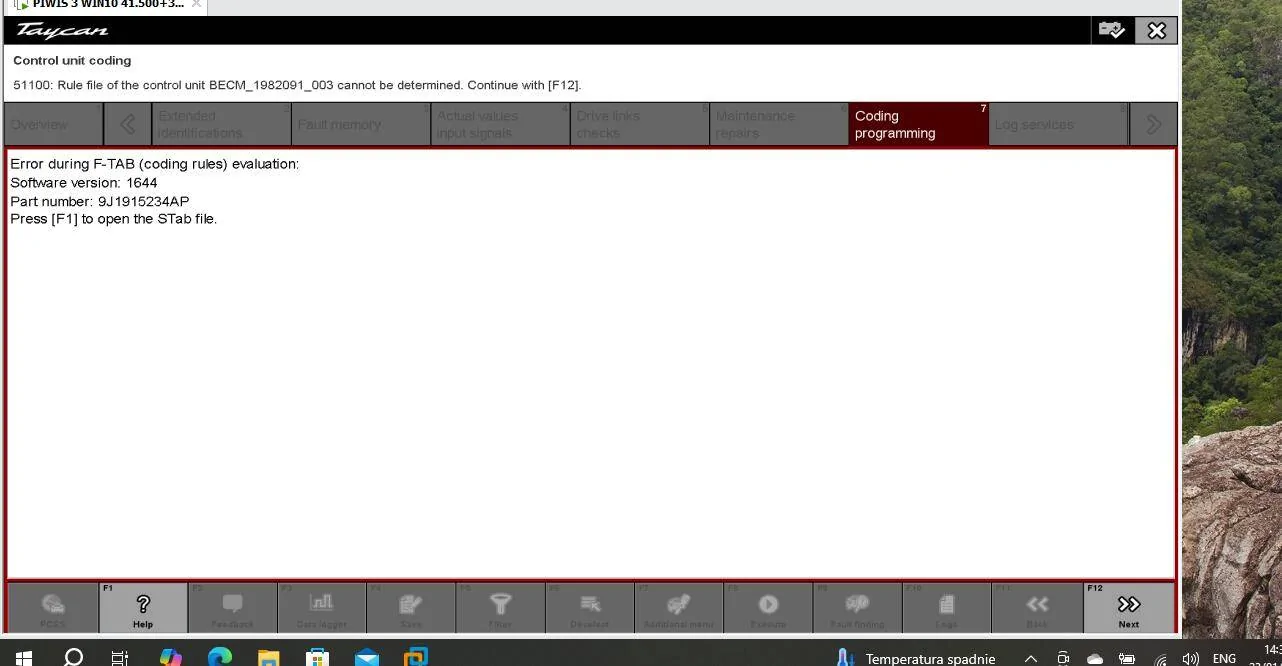Click the greyed Logs document button
Image resolution: width=1282 pixels, height=666 pixels.
[x=946, y=607]
